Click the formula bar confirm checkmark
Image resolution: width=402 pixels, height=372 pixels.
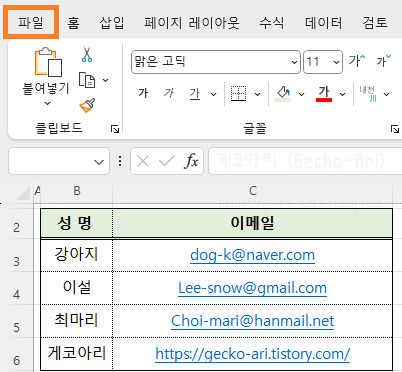pyautogui.click(x=167, y=162)
